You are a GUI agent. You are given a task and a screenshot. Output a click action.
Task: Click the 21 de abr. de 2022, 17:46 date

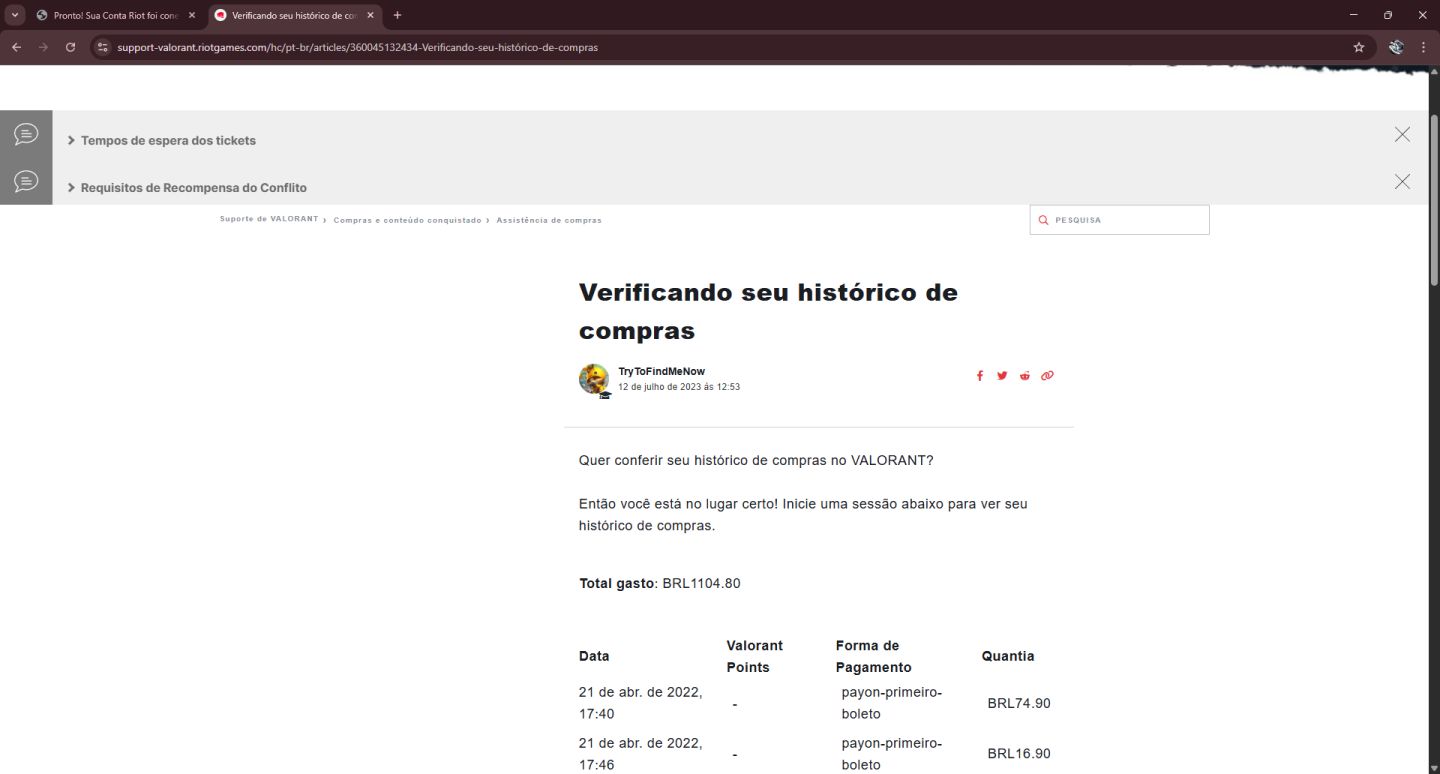[x=640, y=754]
